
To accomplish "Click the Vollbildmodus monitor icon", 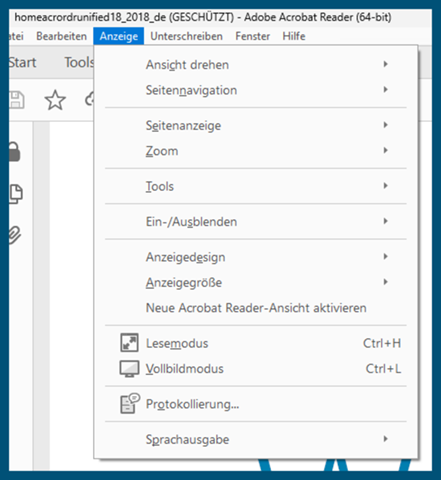I will (x=129, y=369).
